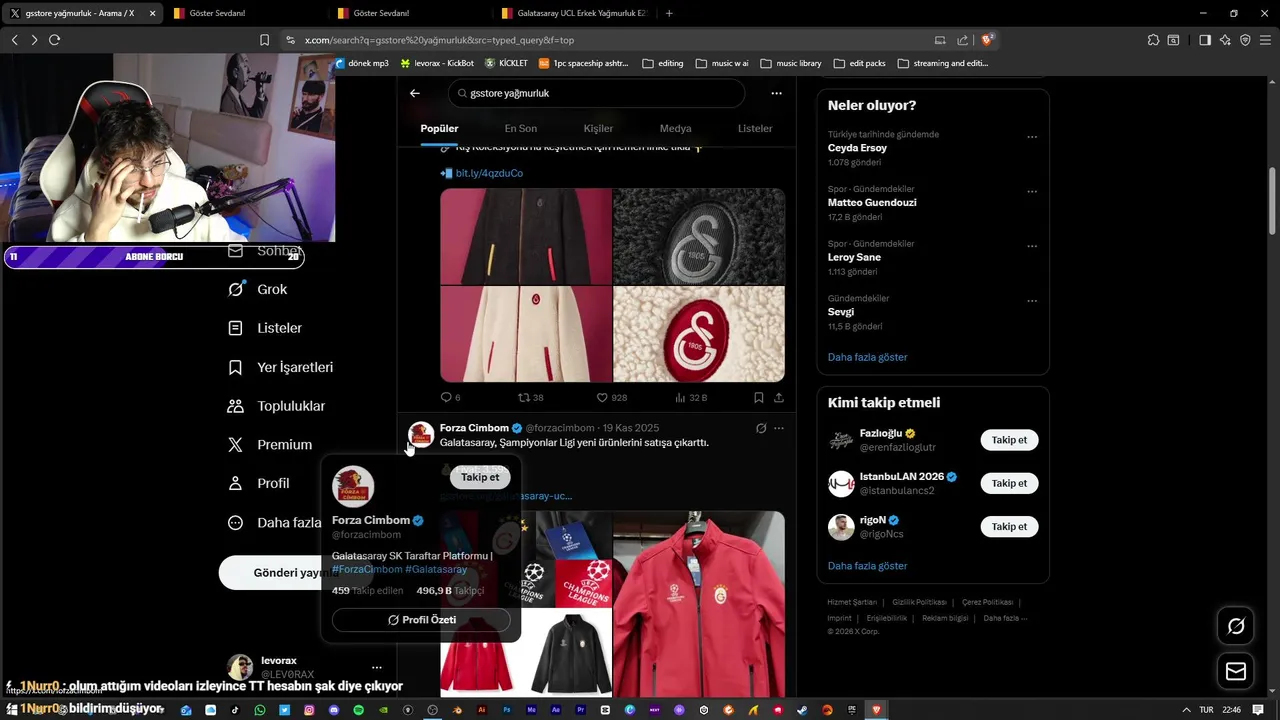Open Premiere Pro from the taskbar
This screenshot has width=1280, height=720.
tap(581, 710)
